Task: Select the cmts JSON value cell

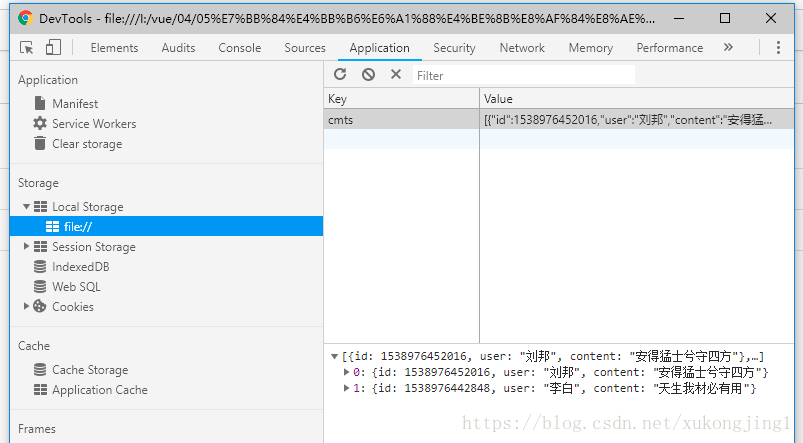Action: pos(637,119)
